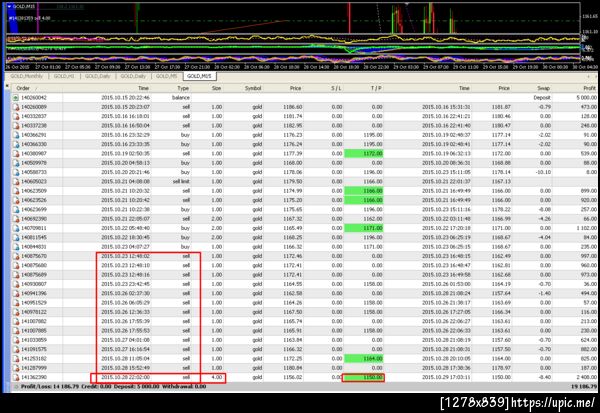The image size is (600, 413).
Task: Switch to the GOLD,M5 chart tab
Action: 166,76
